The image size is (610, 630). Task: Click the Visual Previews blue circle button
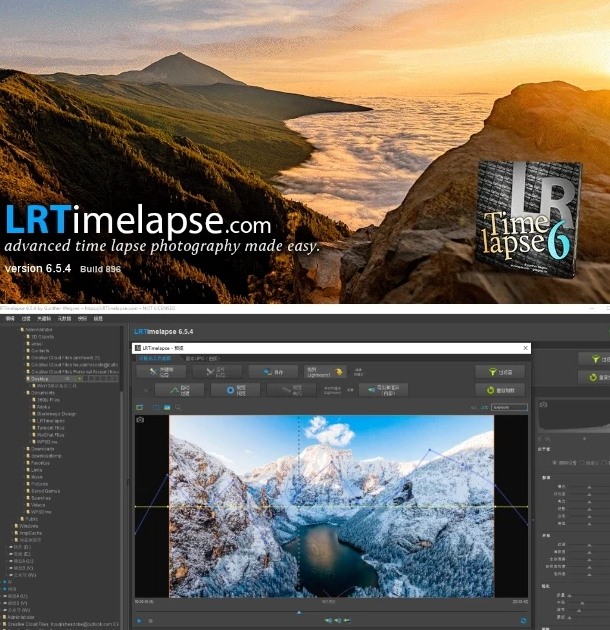[235, 390]
